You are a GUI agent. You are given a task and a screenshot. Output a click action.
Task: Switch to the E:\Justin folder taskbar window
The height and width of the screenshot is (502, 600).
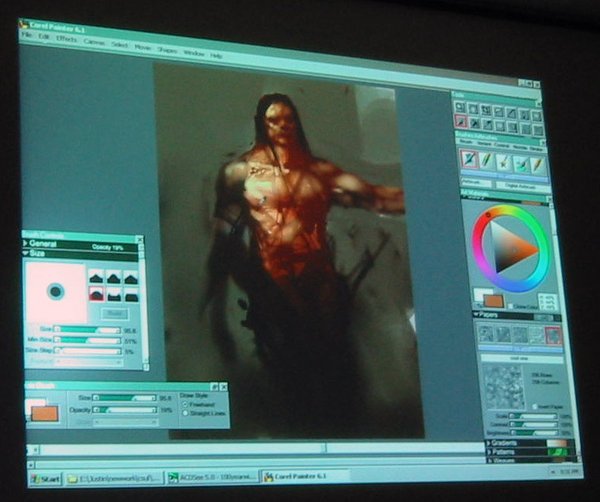114,478
